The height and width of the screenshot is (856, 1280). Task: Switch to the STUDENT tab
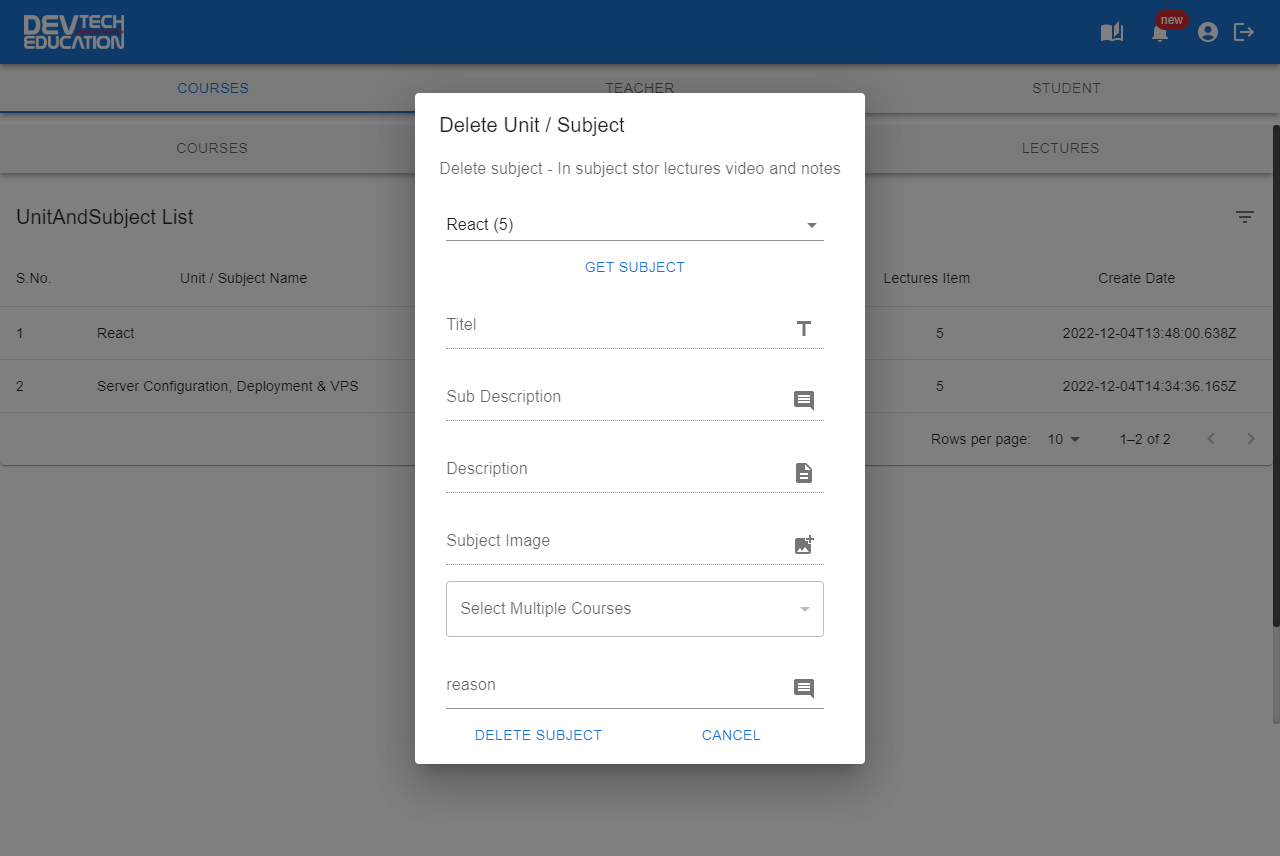point(1066,88)
